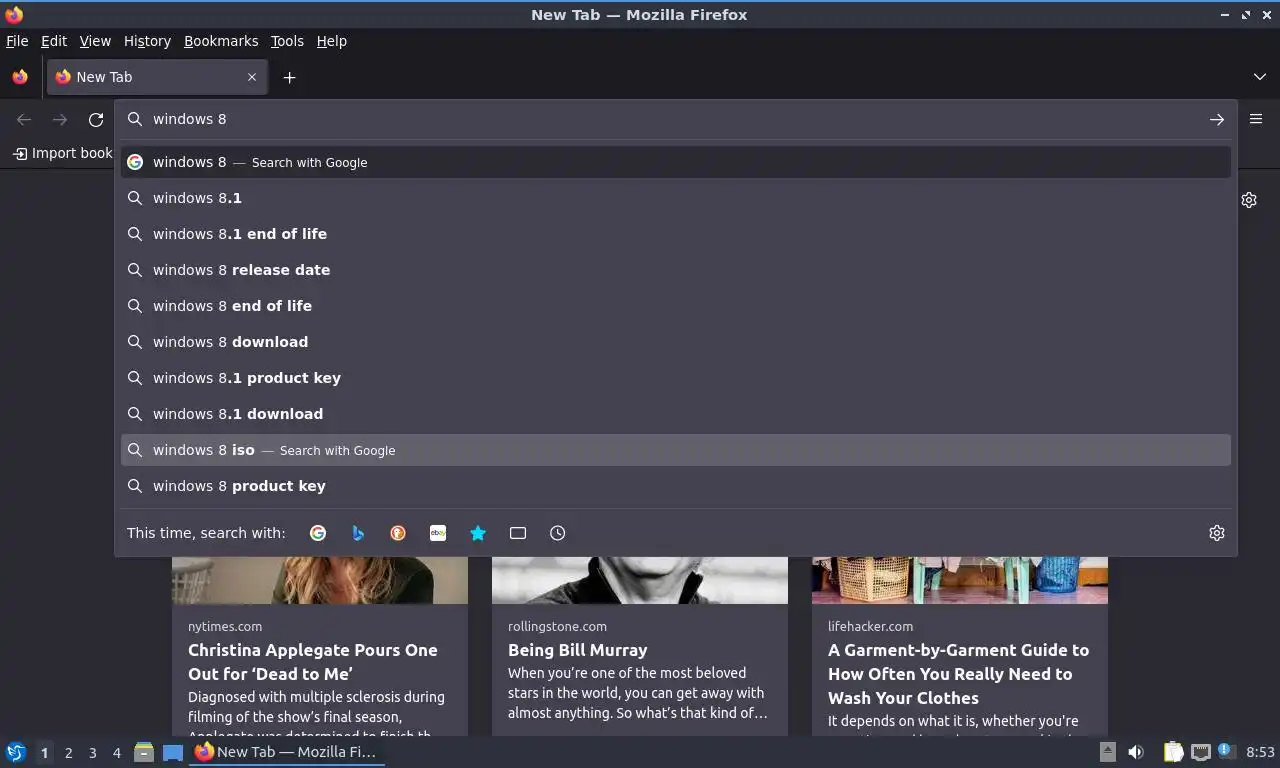Open the Firefox application hamburger menu
The width and height of the screenshot is (1280, 768).
1256,119
